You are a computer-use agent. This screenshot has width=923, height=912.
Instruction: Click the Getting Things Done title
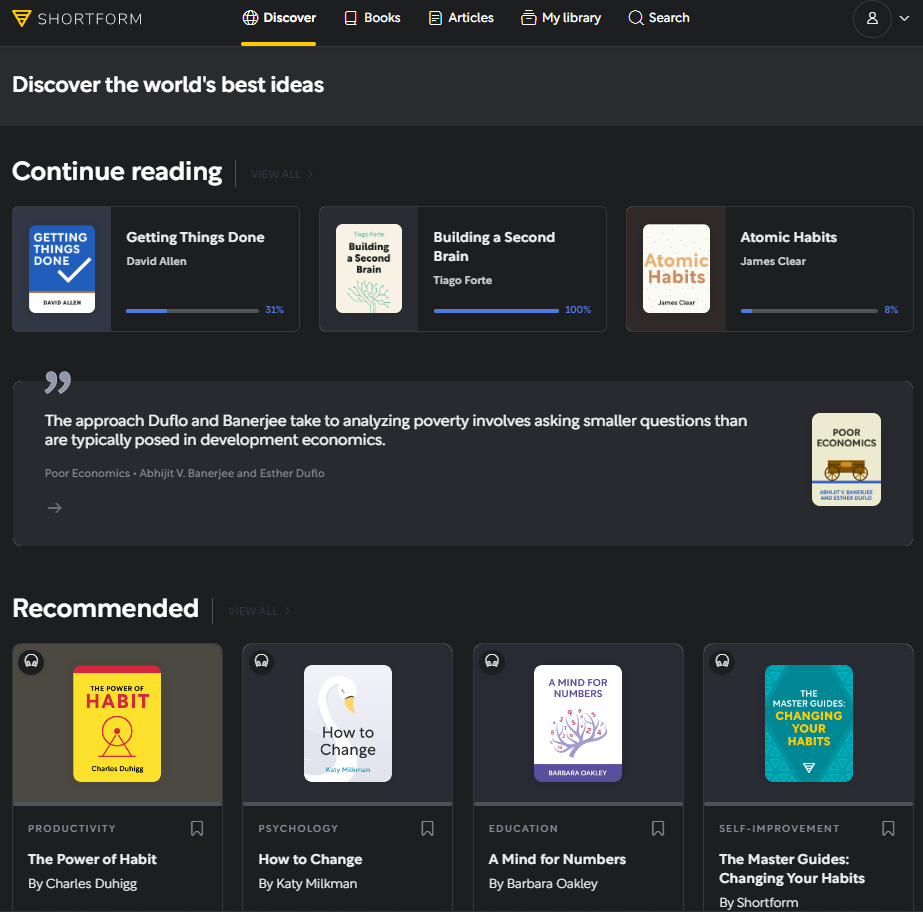(x=195, y=237)
